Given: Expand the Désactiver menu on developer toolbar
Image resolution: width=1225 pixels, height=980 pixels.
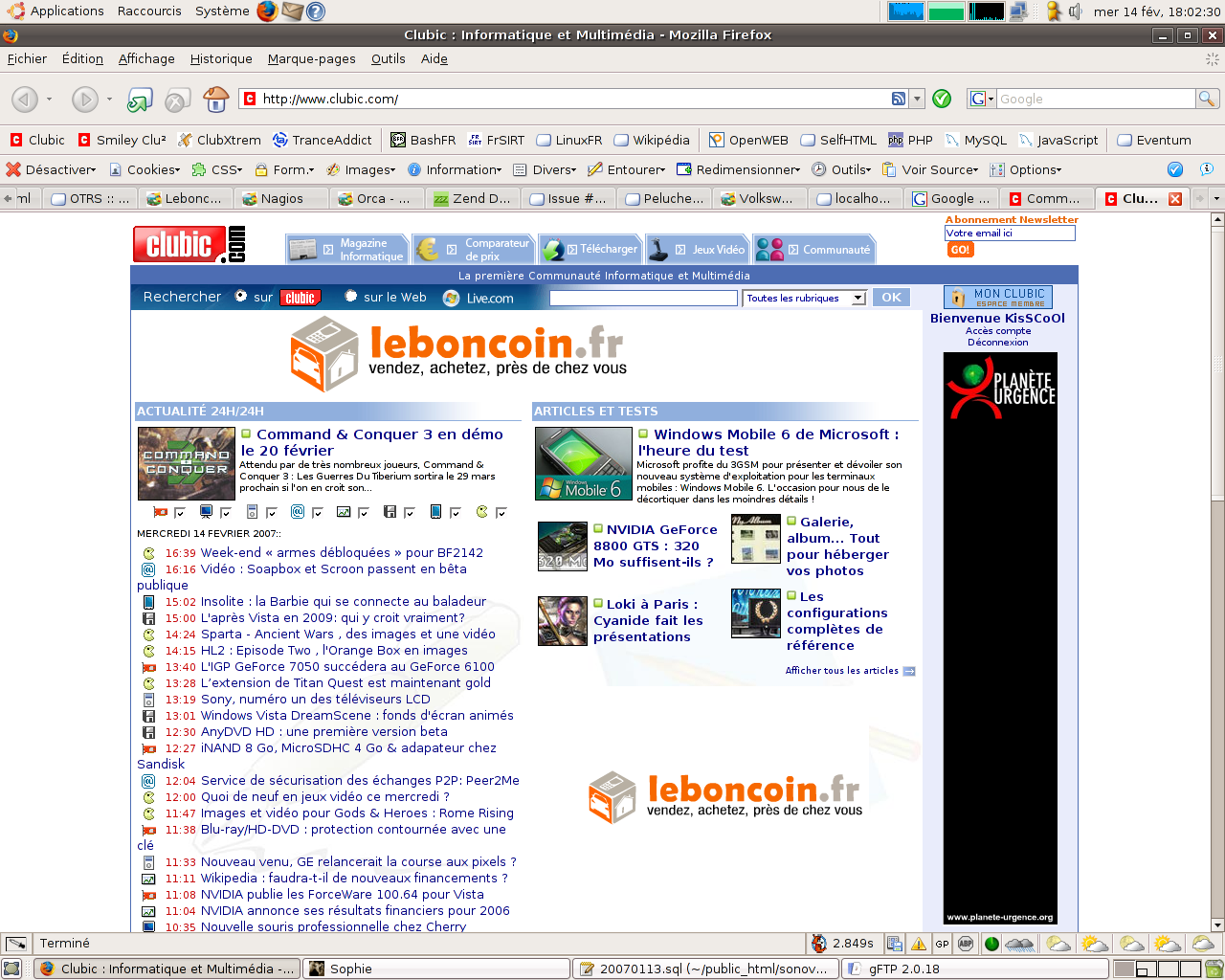Looking at the screenshot, I should pos(51,169).
